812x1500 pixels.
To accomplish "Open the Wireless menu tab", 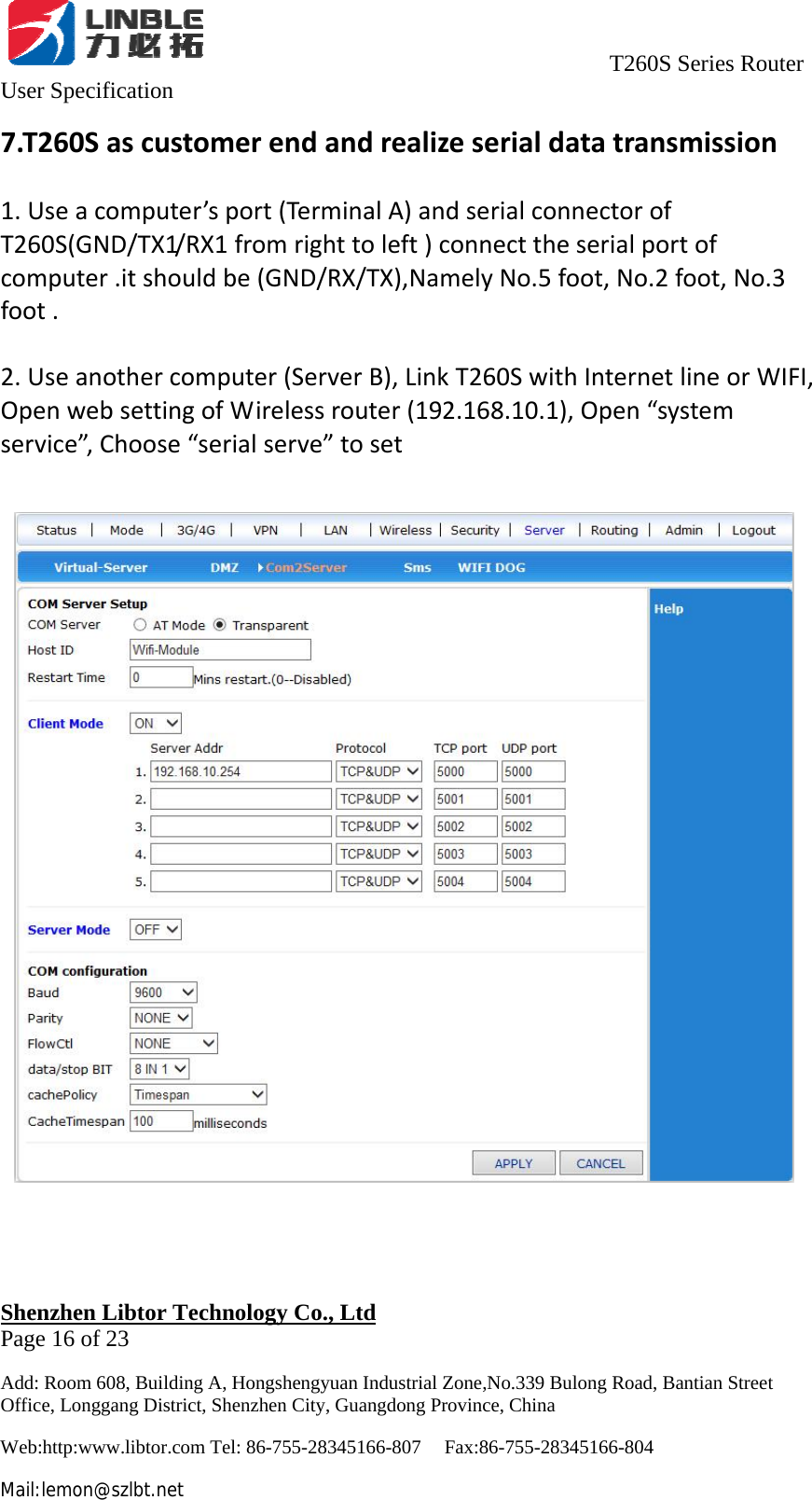I will (x=406, y=530).
